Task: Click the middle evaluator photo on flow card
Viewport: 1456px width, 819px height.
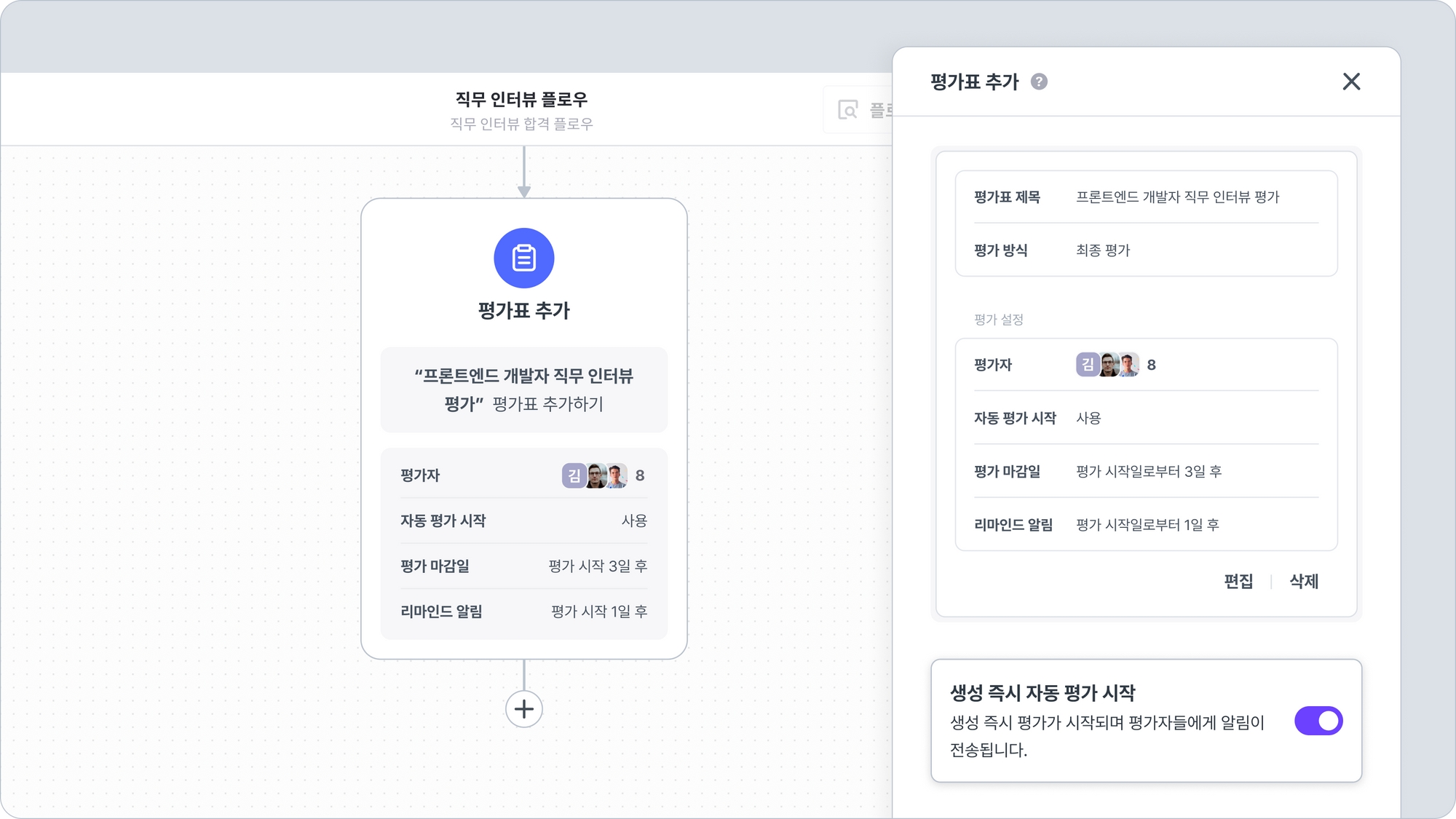Action: click(x=596, y=475)
